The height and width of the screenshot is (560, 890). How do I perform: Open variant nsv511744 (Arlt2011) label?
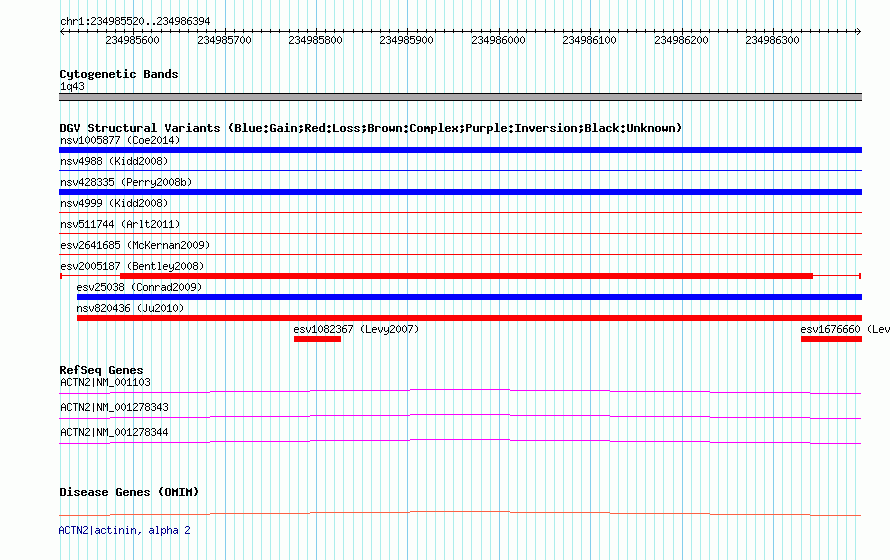(x=120, y=224)
